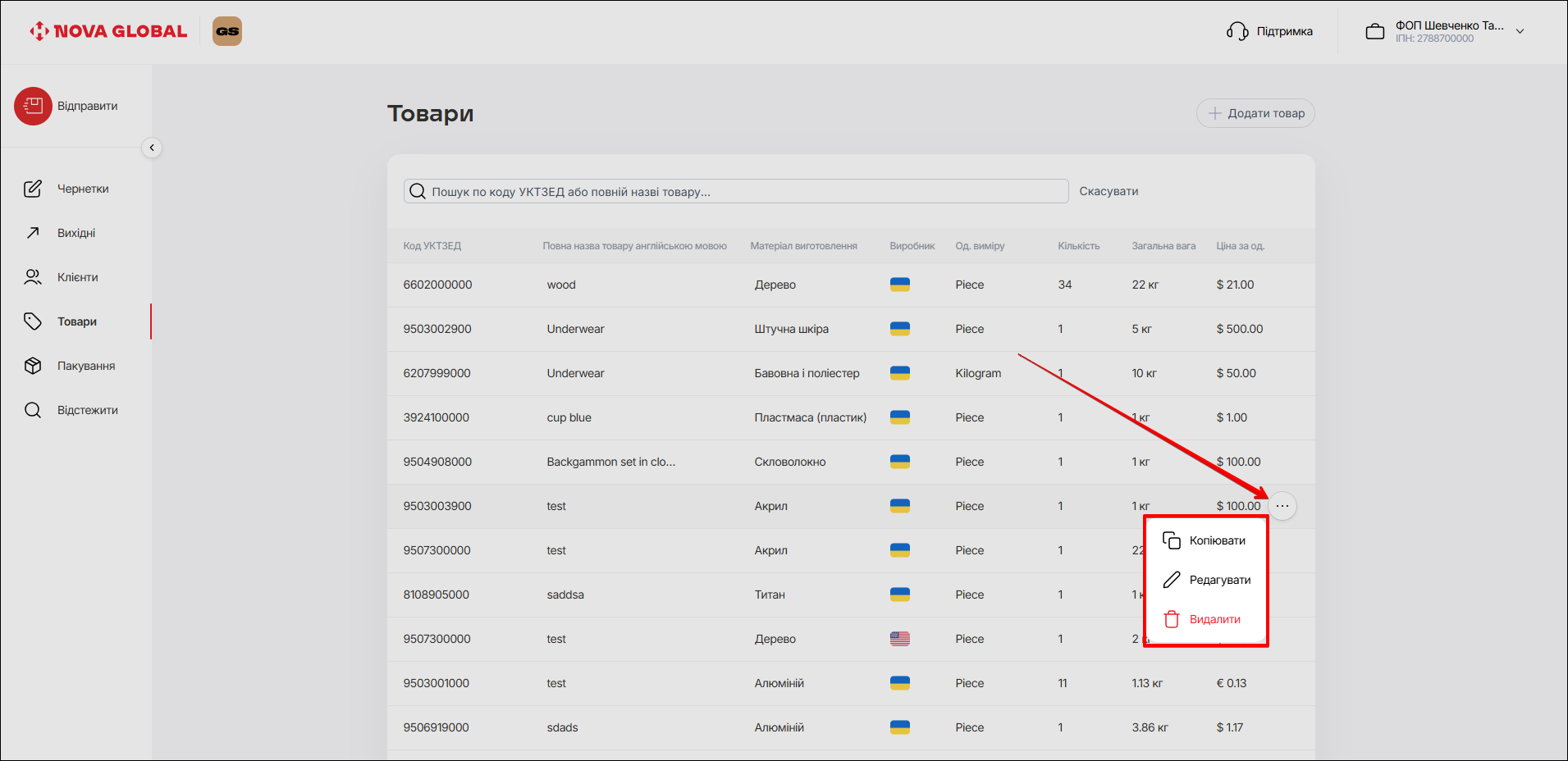Open the three-dot menu for row 9503003900
The width and height of the screenshot is (1568, 761).
(x=1282, y=506)
